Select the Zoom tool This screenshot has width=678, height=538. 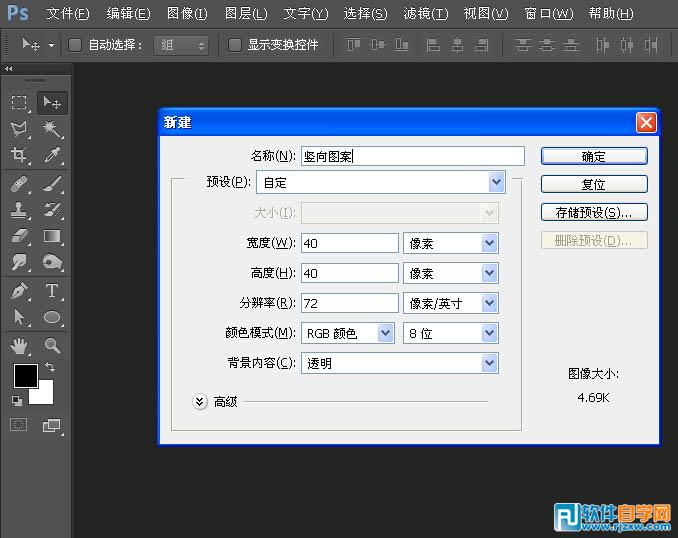coord(52,346)
